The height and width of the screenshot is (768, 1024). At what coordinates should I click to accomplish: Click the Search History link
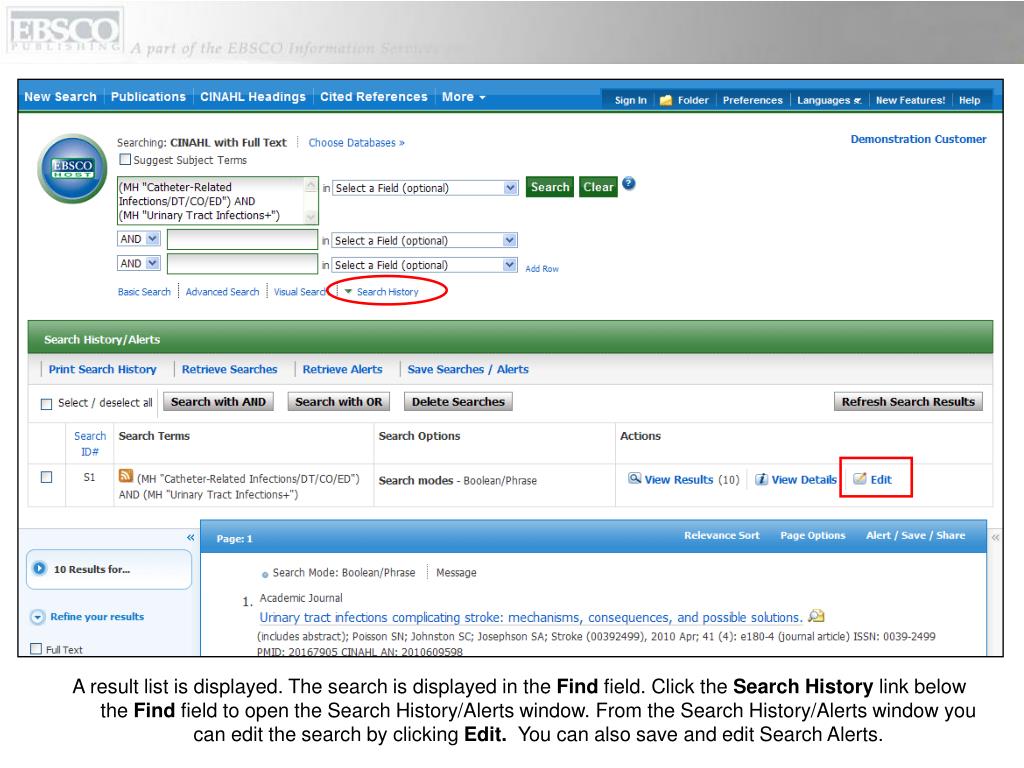click(388, 292)
